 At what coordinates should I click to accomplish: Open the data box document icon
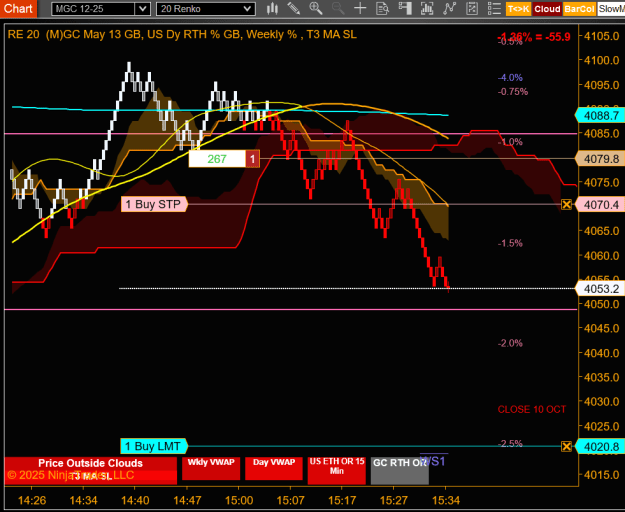(x=382, y=8)
